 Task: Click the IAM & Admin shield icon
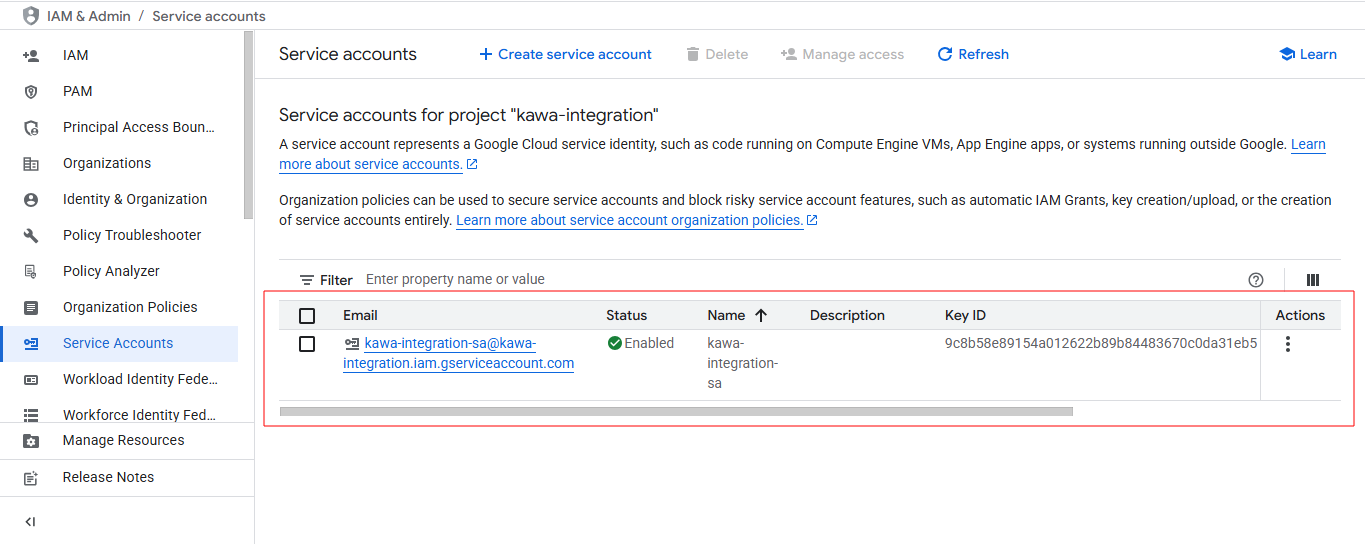click(x=30, y=16)
